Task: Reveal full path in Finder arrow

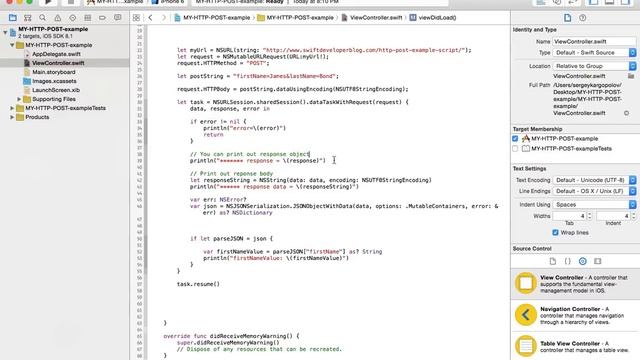Action: (x=627, y=113)
